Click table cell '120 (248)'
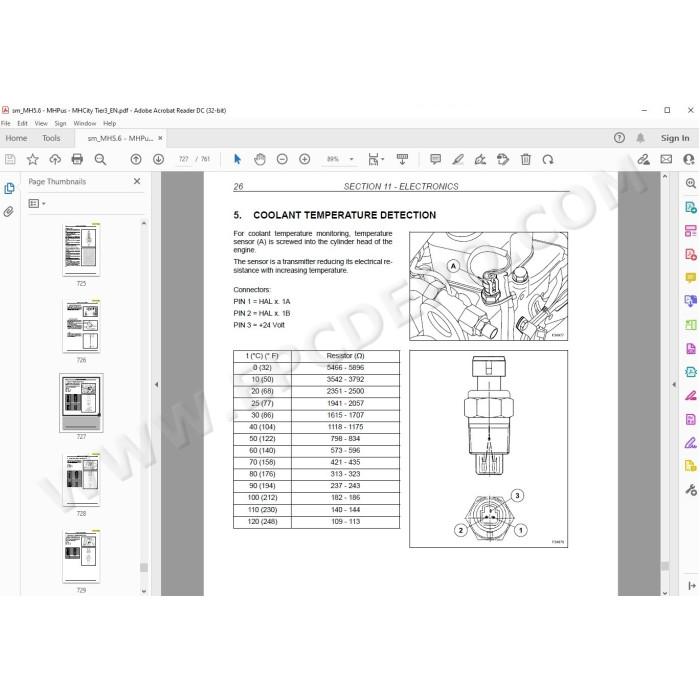The image size is (700, 700). [262, 522]
